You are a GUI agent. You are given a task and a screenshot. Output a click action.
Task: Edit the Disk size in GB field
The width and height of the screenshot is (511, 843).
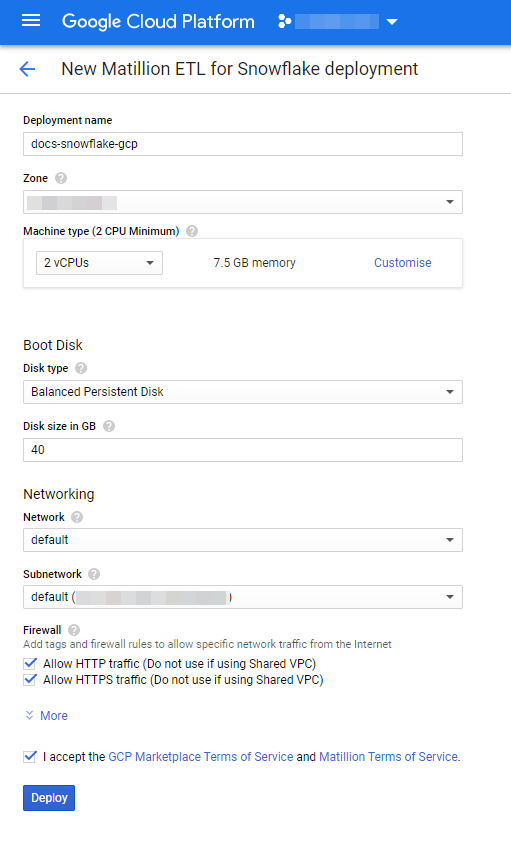(243, 450)
